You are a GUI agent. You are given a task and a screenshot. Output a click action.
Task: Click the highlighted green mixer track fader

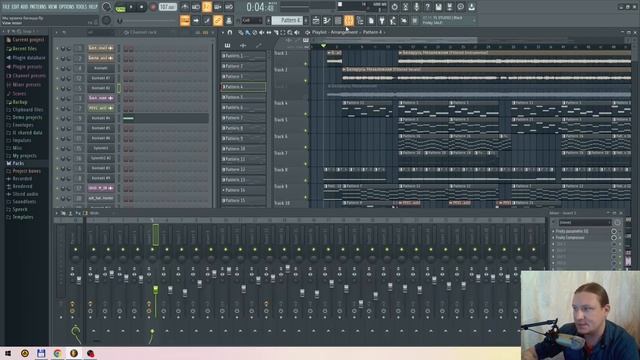[156, 290]
